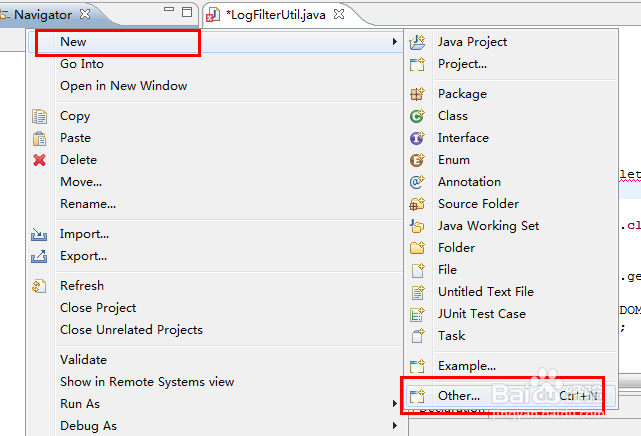Click the purple Interface icon

[418, 138]
